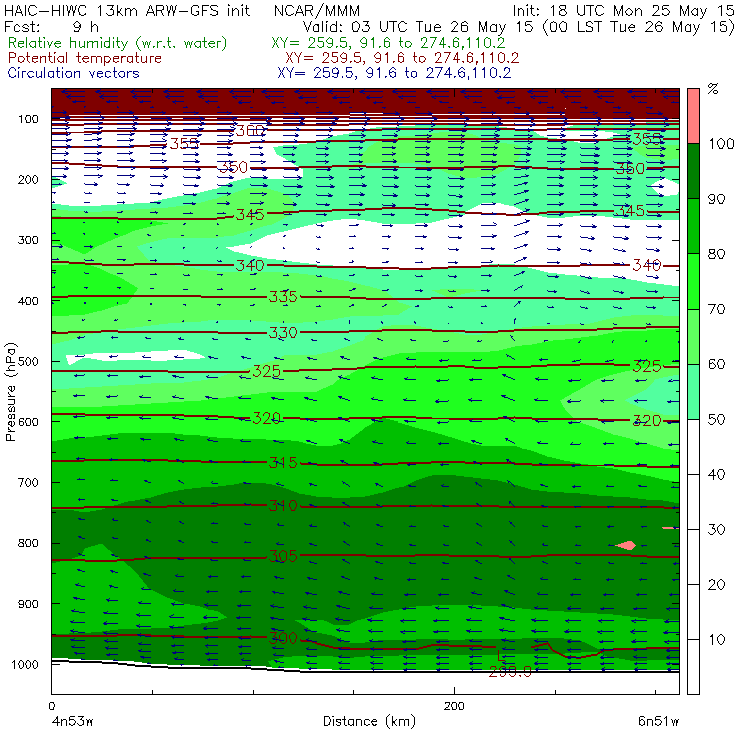Click the 700 hPa pressure axis label

click(x=28, y=482)
